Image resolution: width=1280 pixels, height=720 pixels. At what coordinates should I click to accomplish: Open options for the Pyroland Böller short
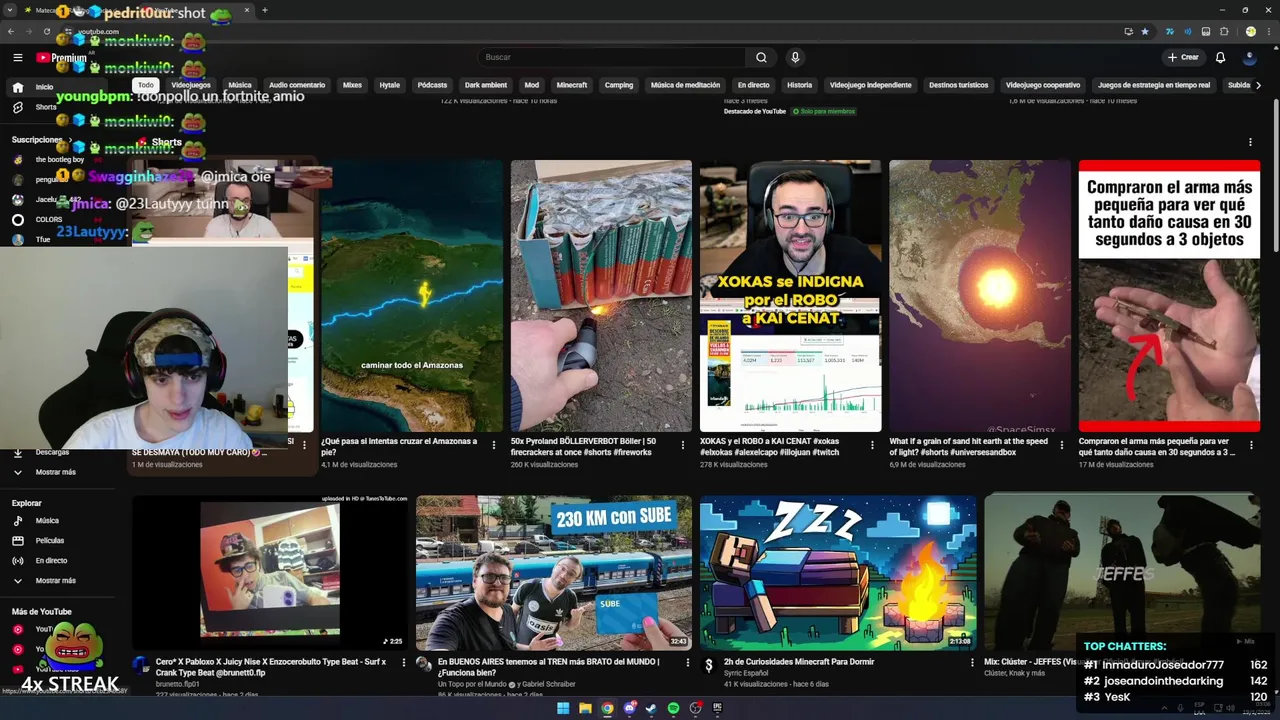click(683, 446)
